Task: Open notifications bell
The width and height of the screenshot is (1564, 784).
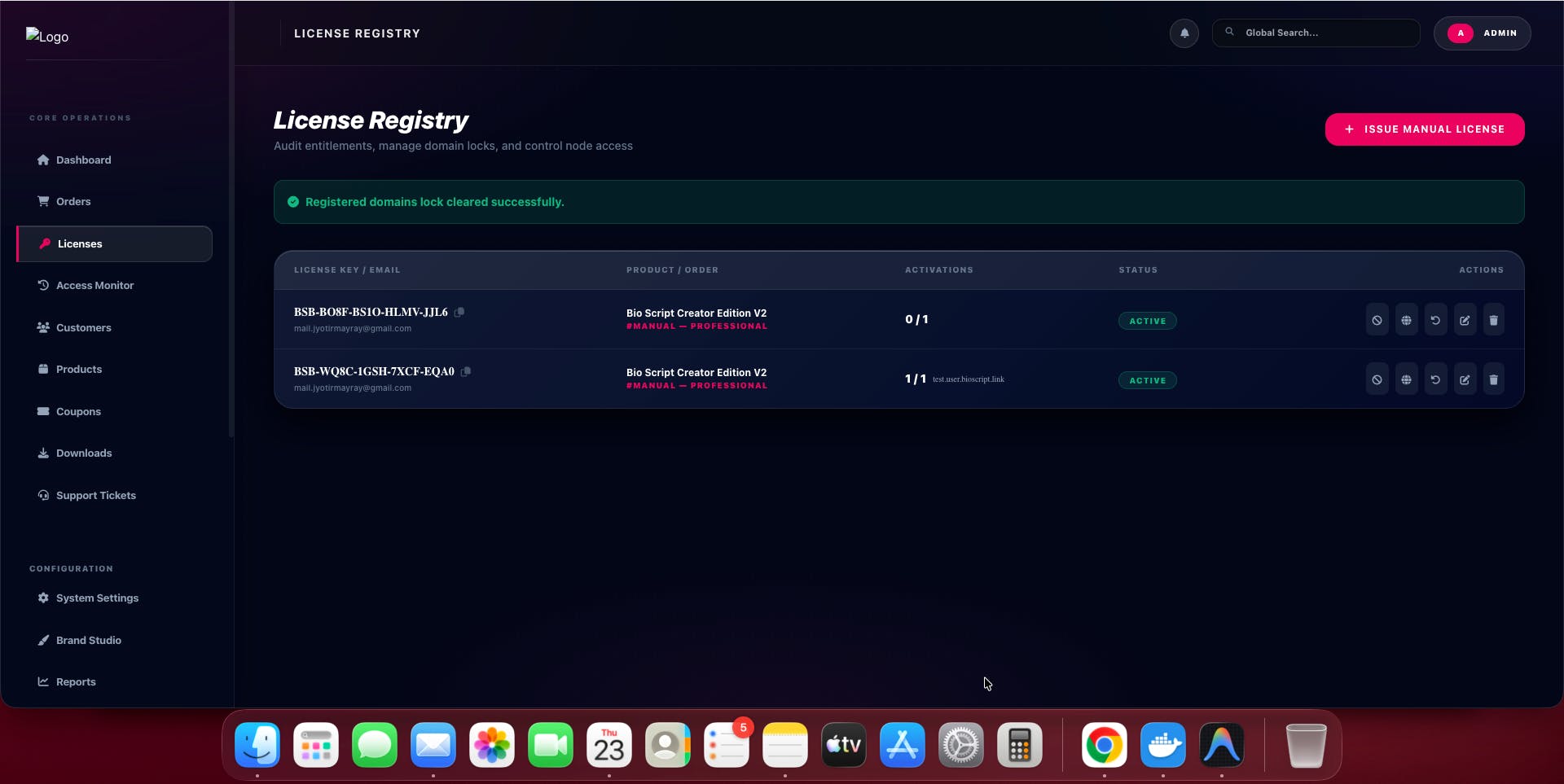Action: [1184, 33]
